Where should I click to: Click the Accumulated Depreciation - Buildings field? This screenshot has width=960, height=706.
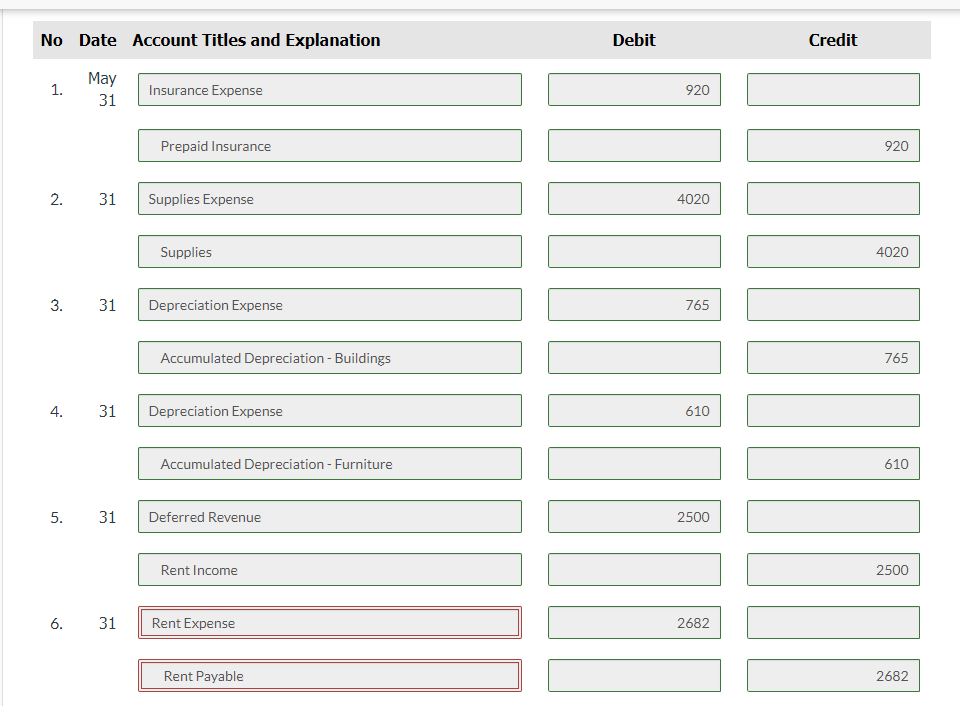[x=329, y=358]
